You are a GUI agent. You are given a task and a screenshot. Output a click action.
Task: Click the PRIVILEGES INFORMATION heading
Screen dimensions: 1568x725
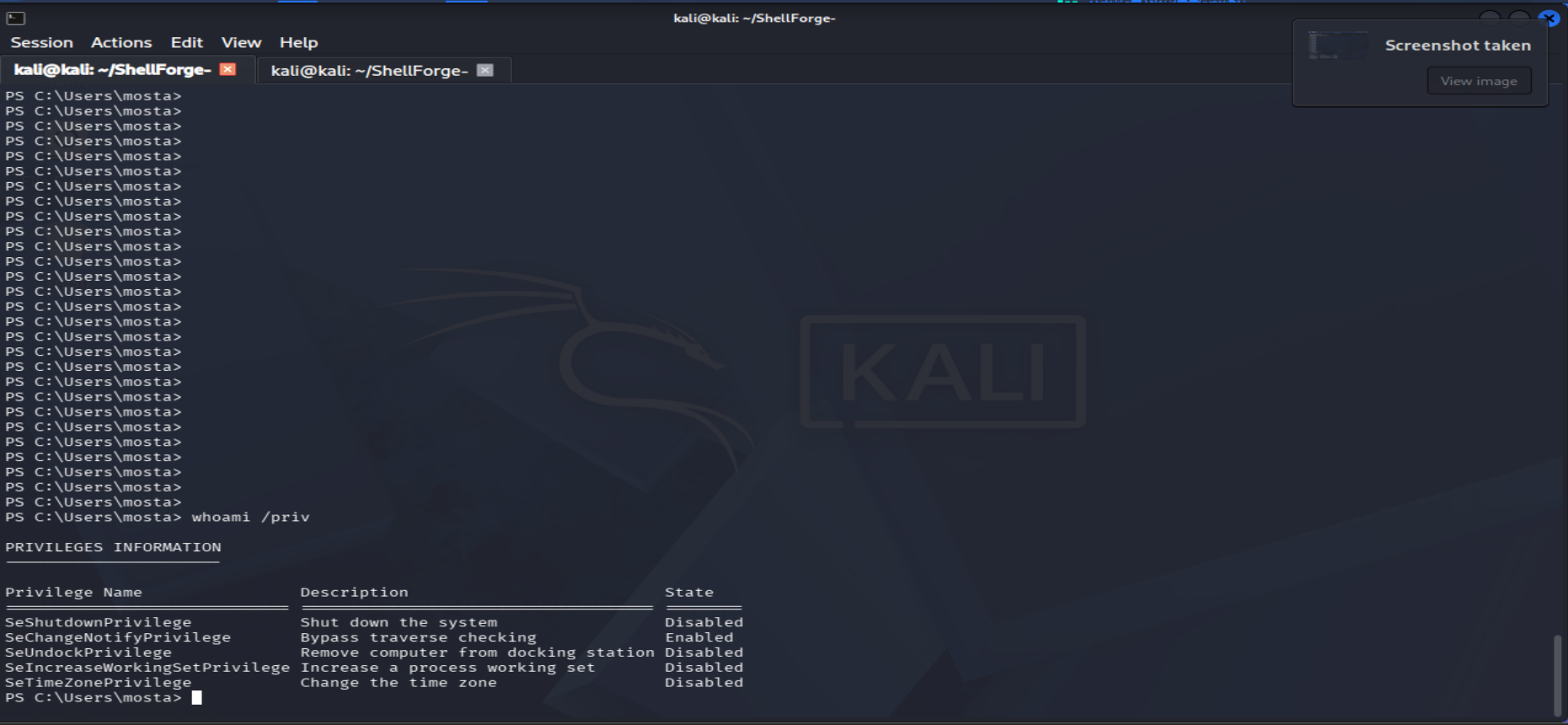click(x=113, y=547)
